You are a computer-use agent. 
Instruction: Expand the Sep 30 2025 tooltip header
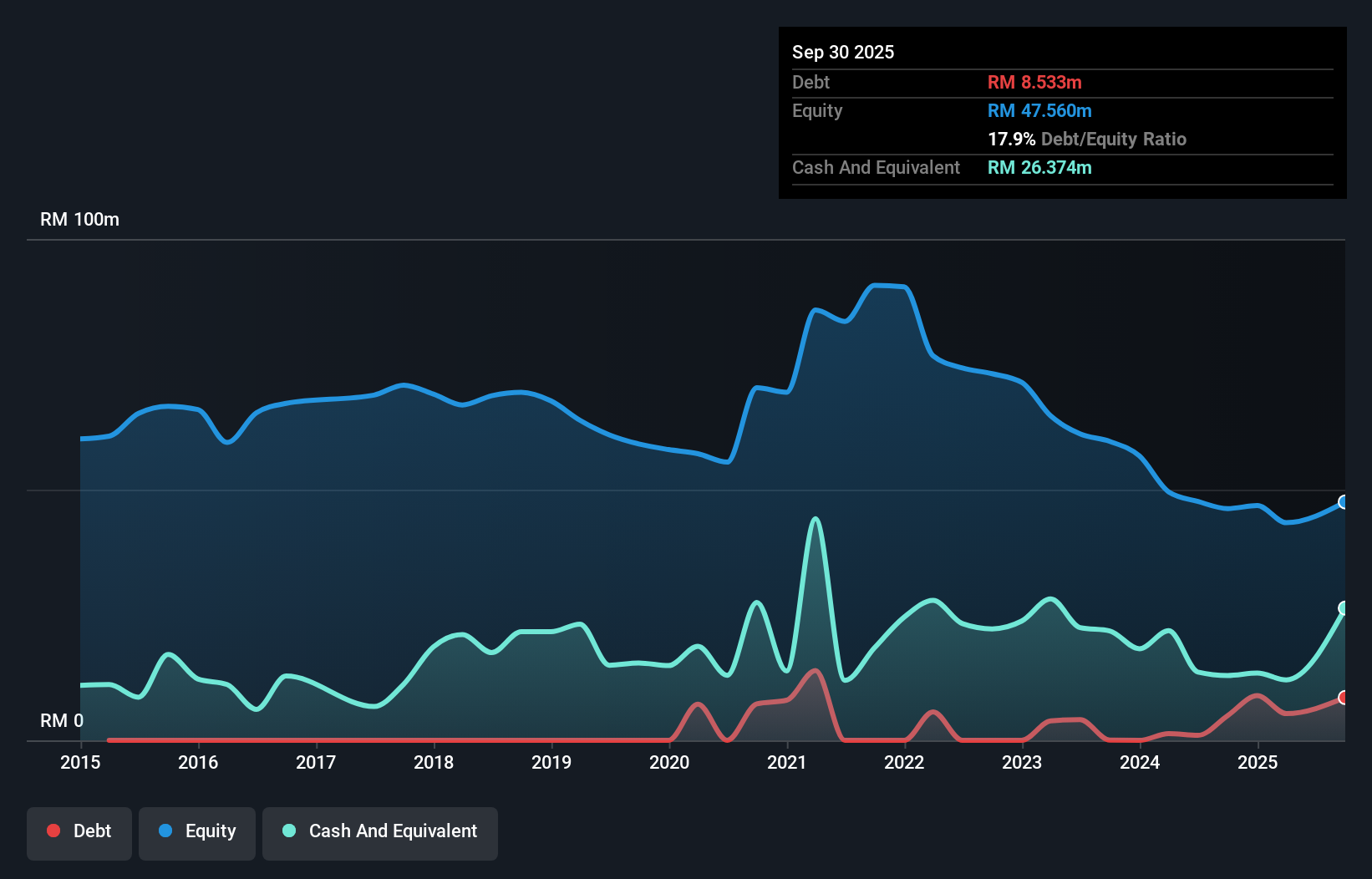(x=844, y=52)
